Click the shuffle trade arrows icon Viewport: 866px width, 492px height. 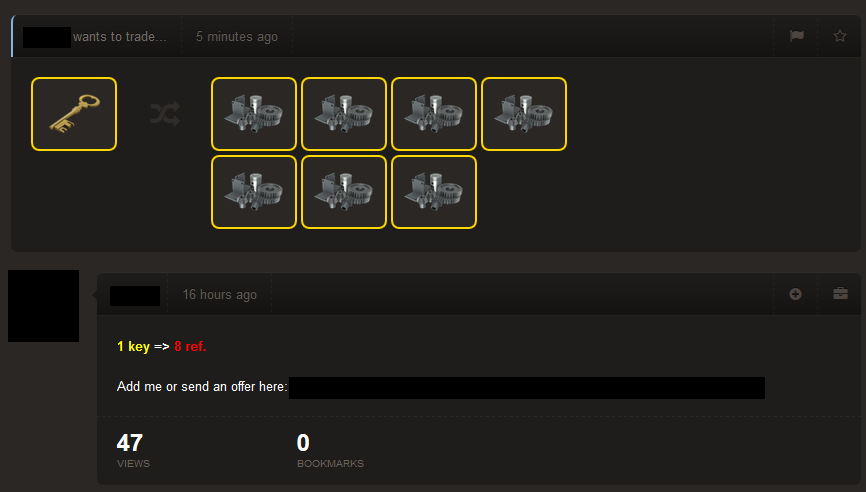click(x=165, y=114)
